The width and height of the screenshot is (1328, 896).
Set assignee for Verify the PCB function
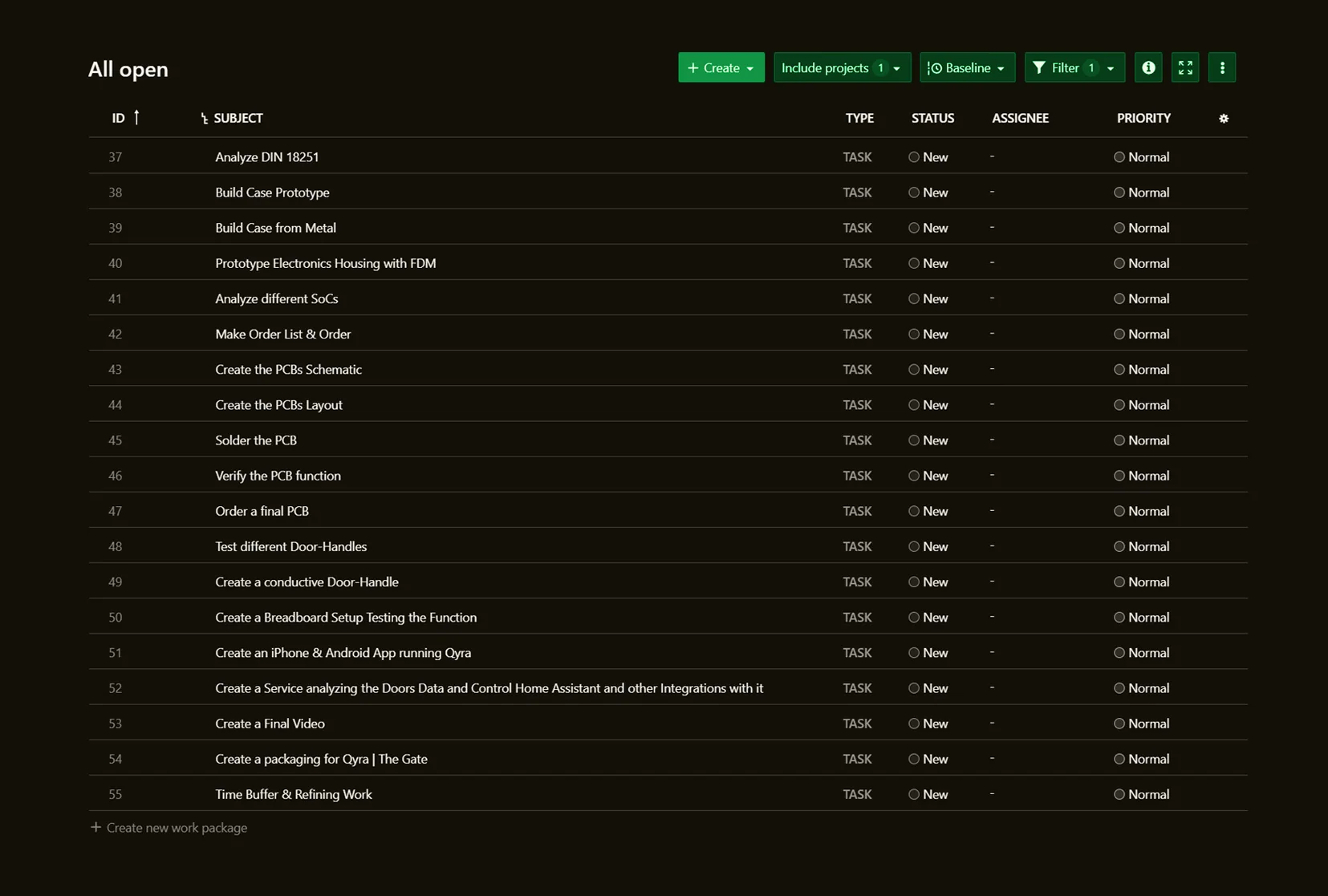993,475
